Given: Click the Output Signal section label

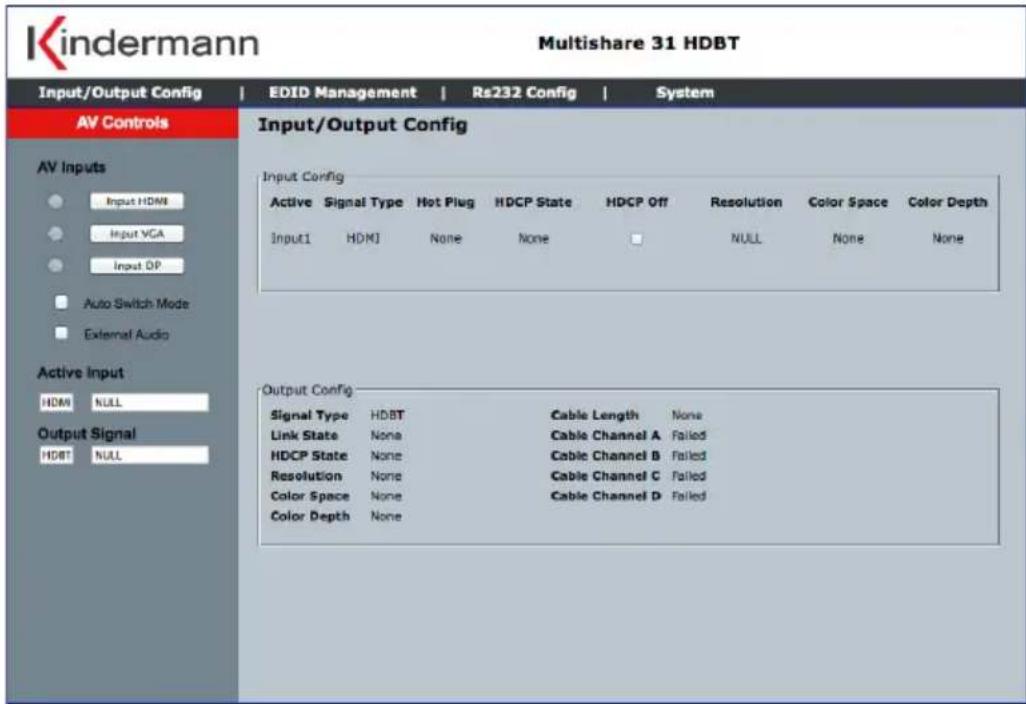Looking at the screenshot, I should click(x=86, y=434).
